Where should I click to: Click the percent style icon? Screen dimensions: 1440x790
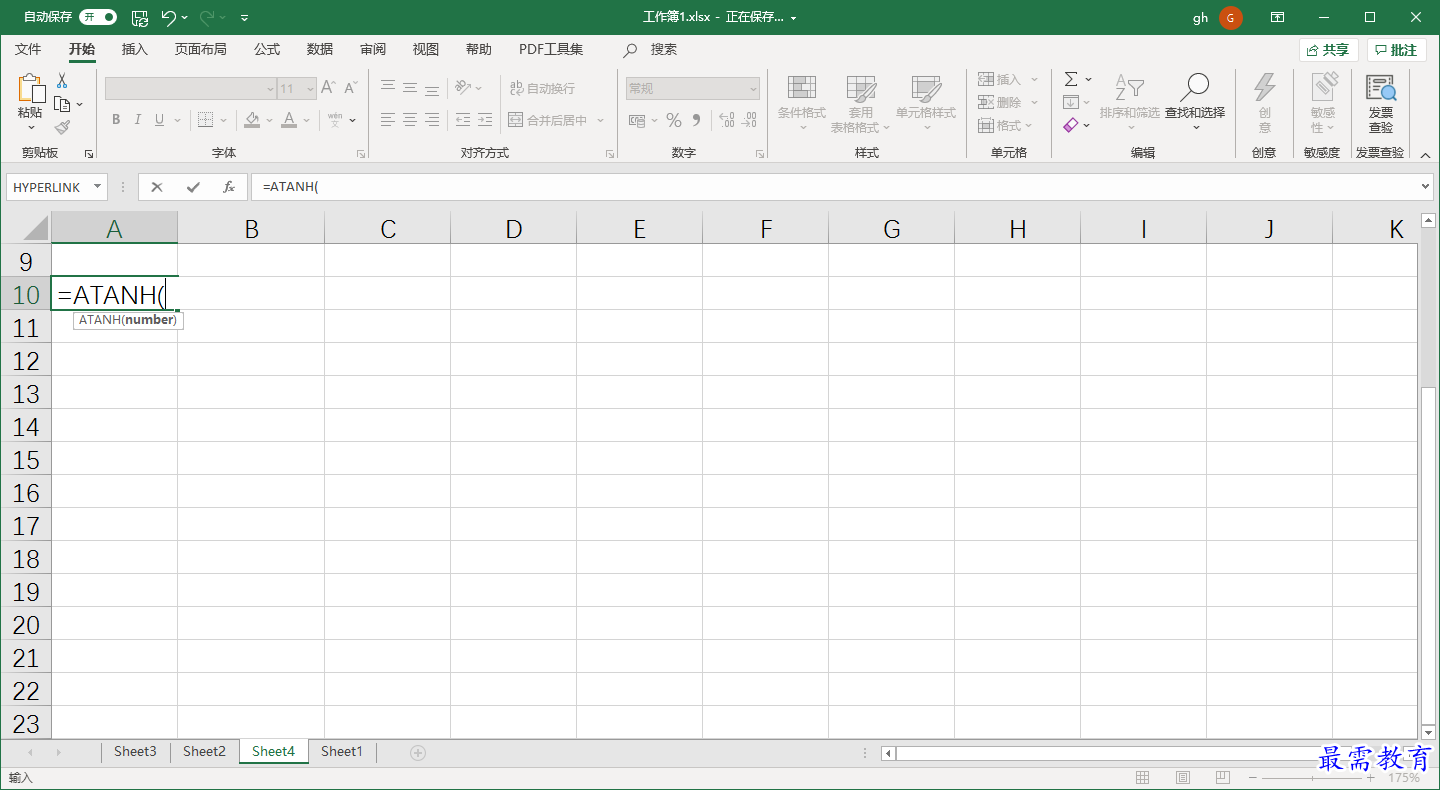pos(674,121)
